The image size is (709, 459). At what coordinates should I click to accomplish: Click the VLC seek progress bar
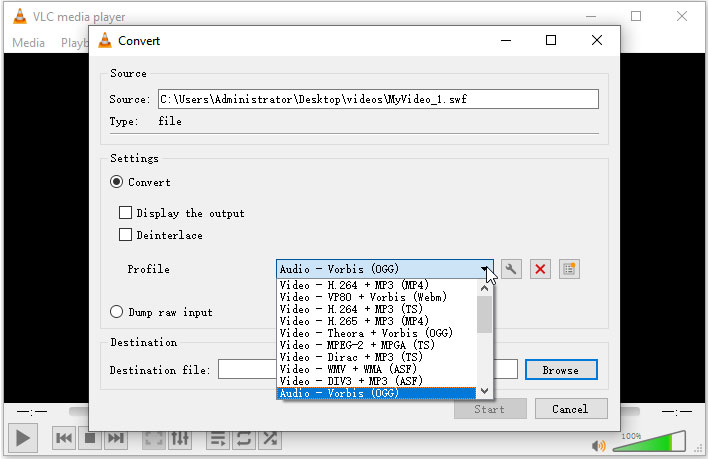pyautogui.click(x=79, y=412)
